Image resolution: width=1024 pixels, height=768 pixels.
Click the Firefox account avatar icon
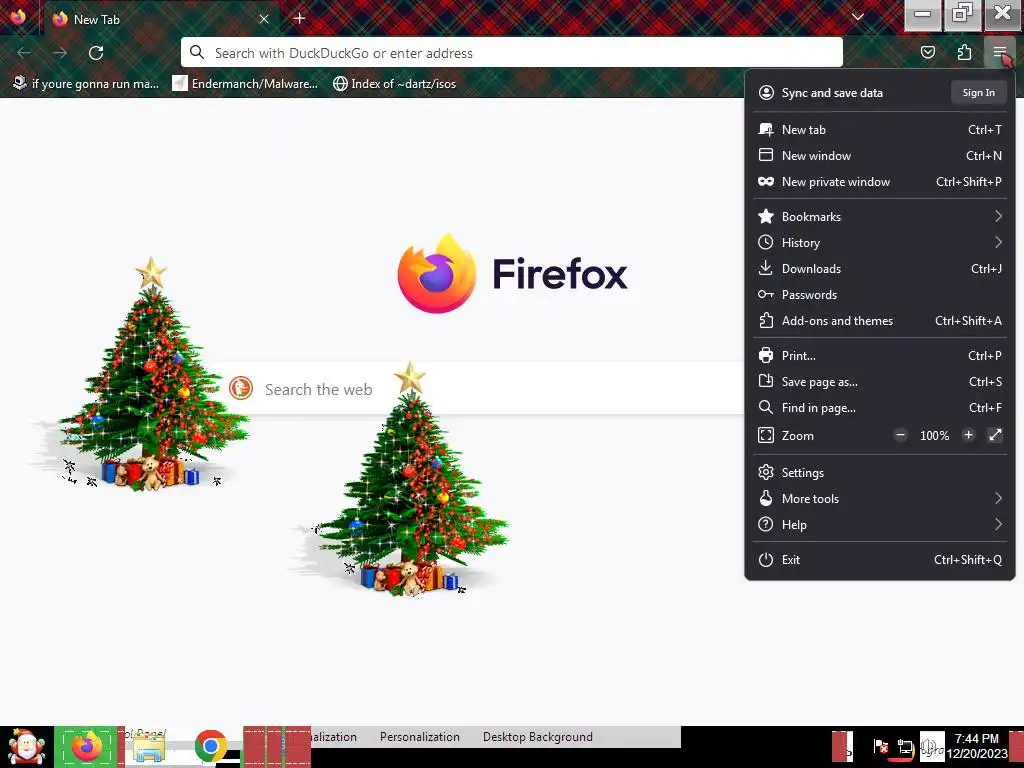[x=766, y=93]
